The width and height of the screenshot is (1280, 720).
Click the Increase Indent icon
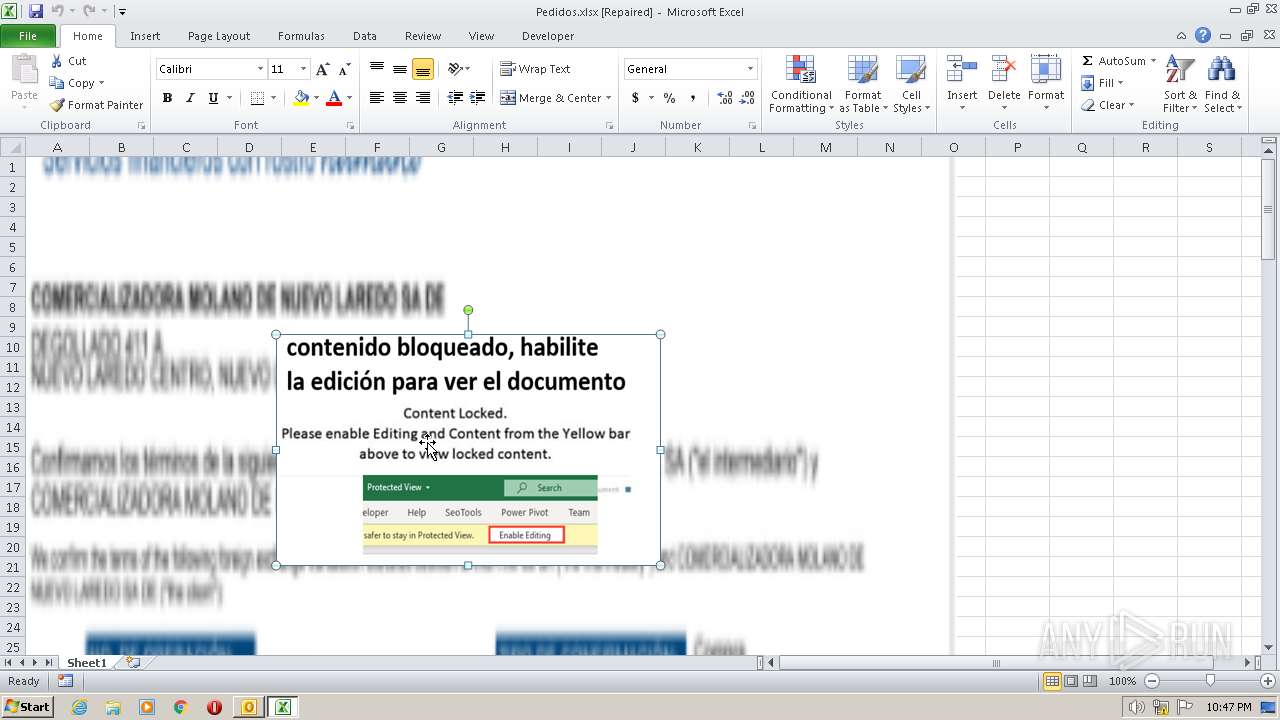[478, 98]
